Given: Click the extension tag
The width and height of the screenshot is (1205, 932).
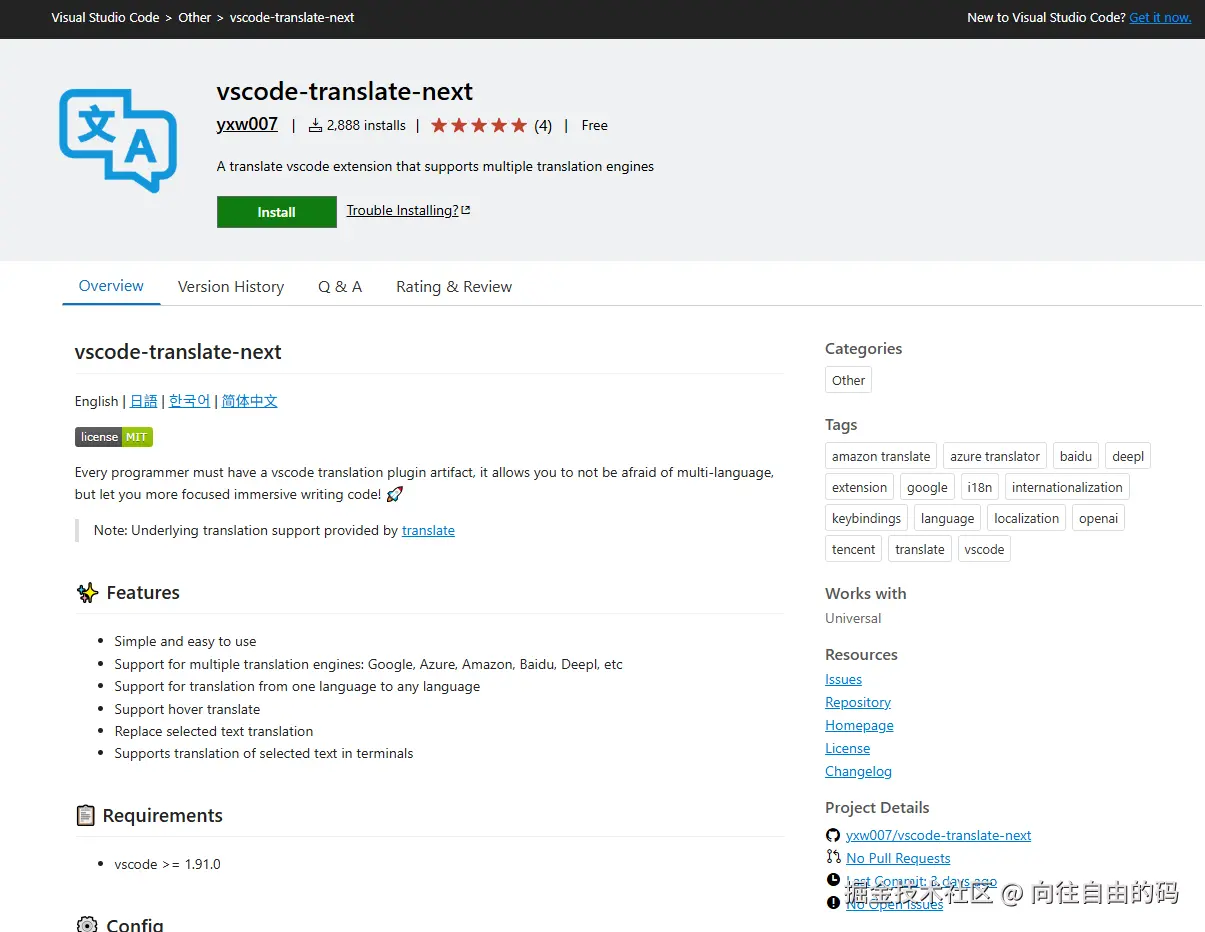Looking at the screenshot, I should 860,487.
